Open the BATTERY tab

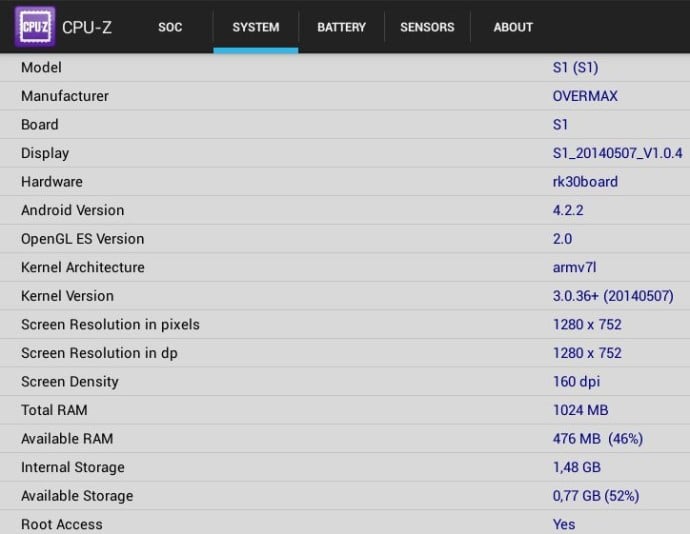(x=341, y=27)
